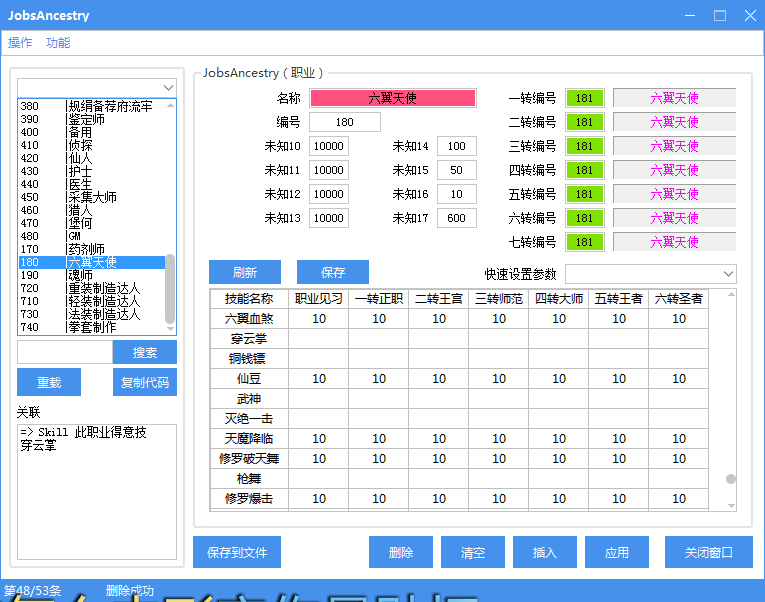The image size is (765, 602).
Task: Click the 应用 button
Action: [617, 552]
